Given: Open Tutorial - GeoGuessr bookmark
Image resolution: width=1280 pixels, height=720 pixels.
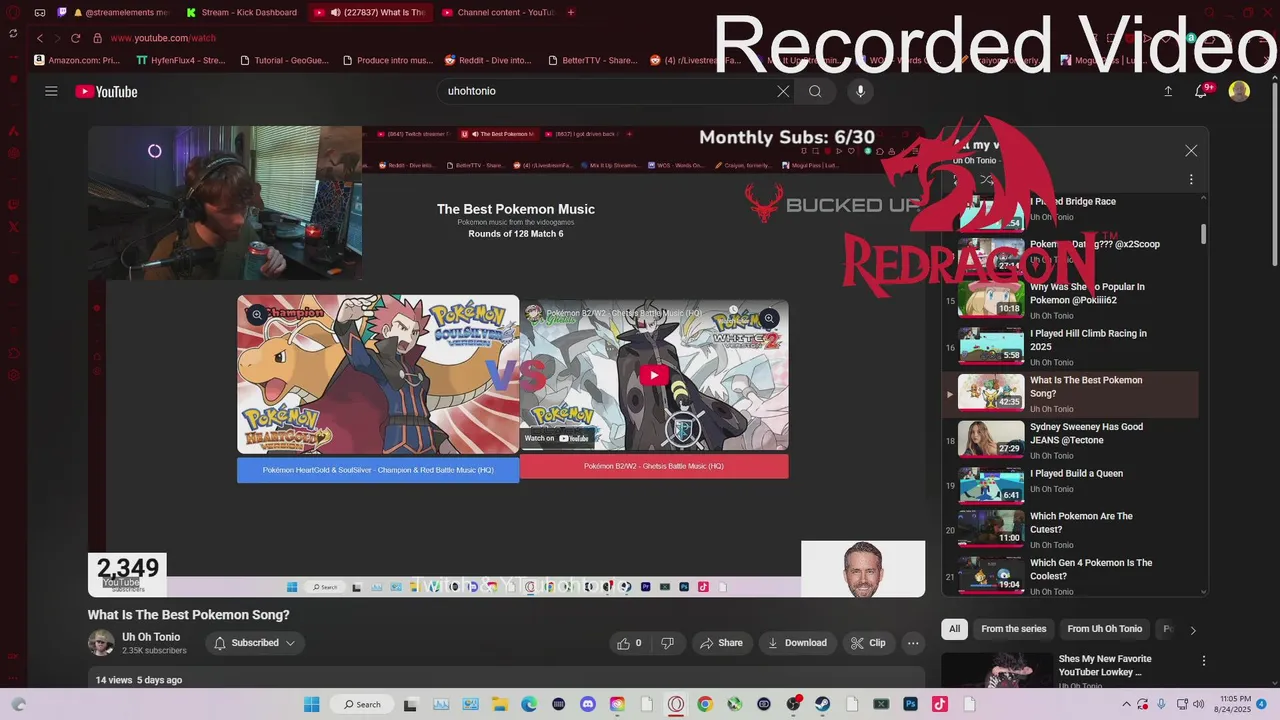Looking at the screenshot, I should tap(284, 60).
